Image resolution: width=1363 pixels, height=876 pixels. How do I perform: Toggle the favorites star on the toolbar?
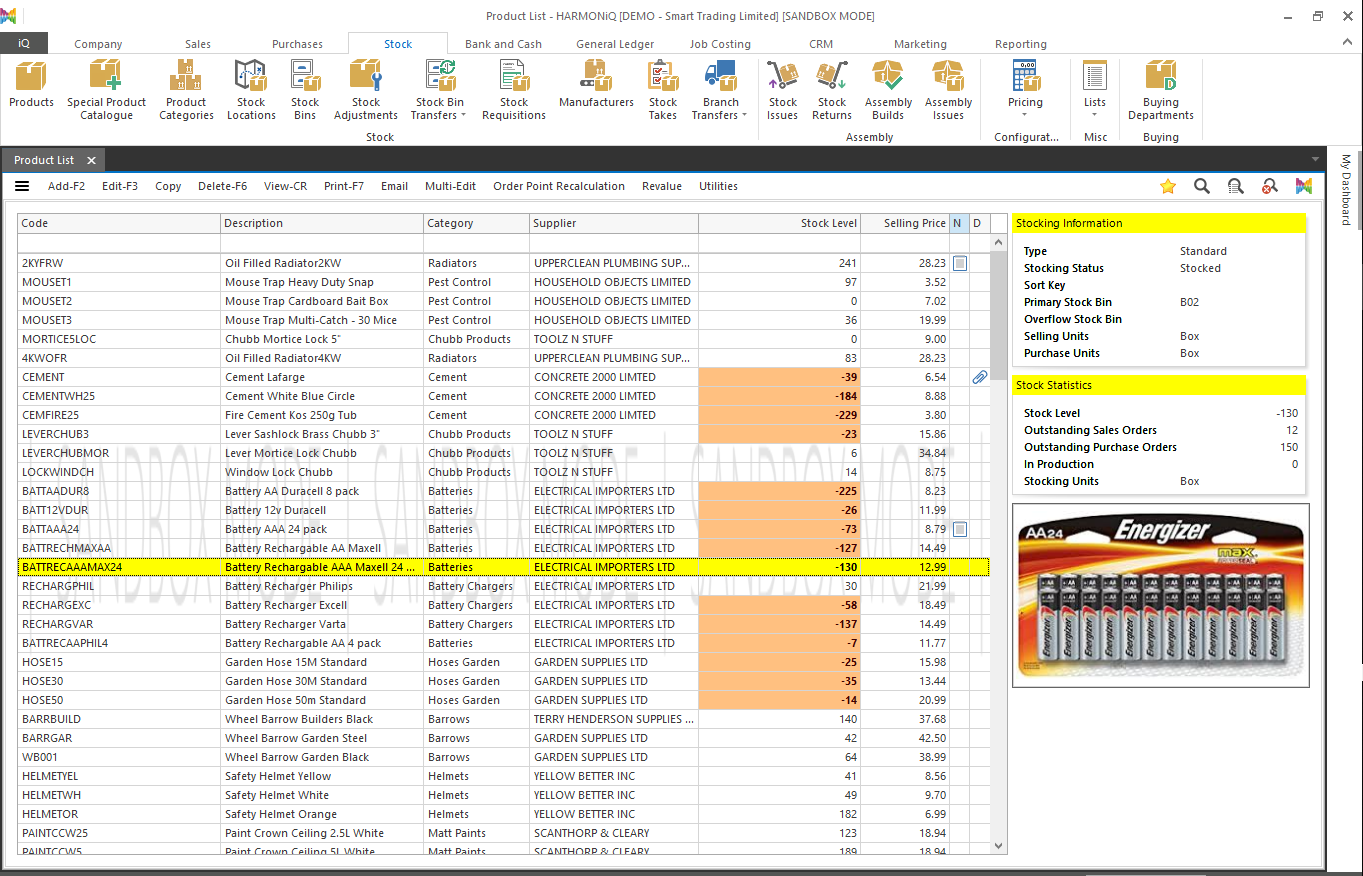pyautogui.click(x=1167, y=186)
